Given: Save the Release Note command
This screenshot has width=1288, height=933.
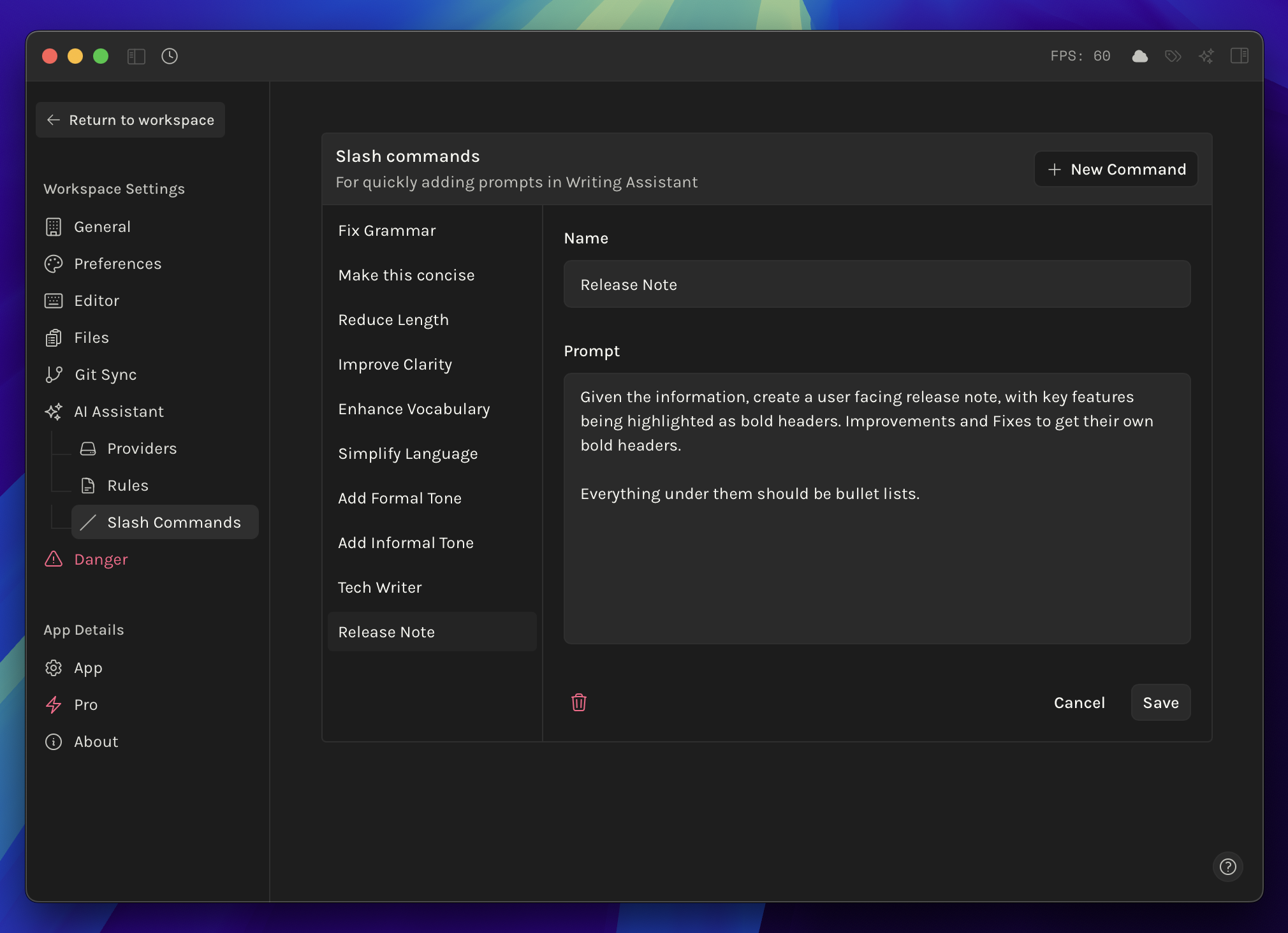Looking at the screenshot, I should (x=1160, y=702).
